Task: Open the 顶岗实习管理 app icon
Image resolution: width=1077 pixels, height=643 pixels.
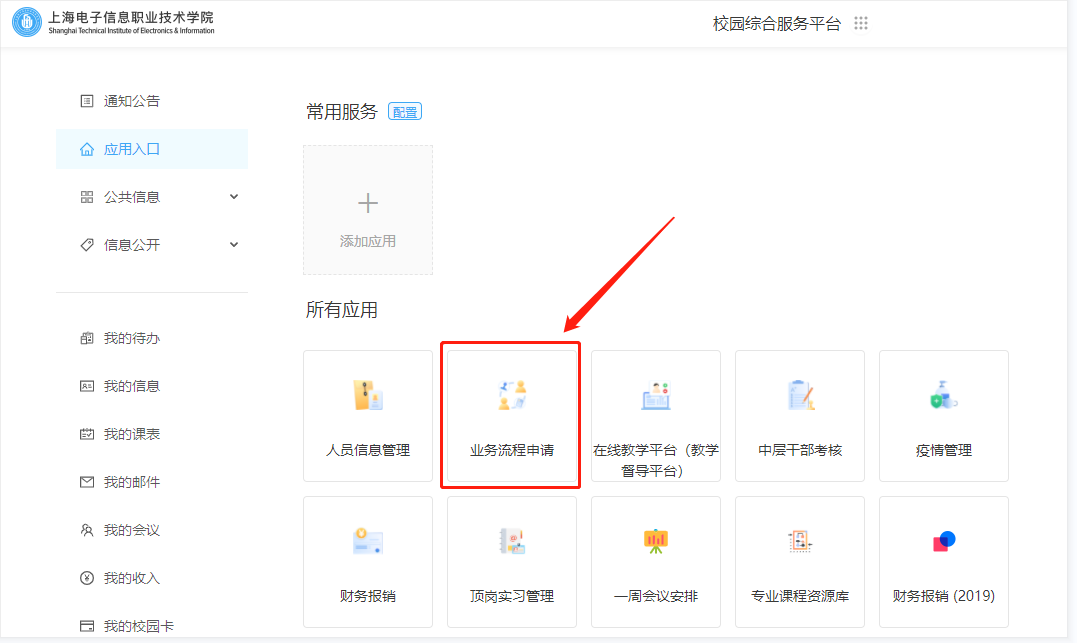Action: click(511, 542)
